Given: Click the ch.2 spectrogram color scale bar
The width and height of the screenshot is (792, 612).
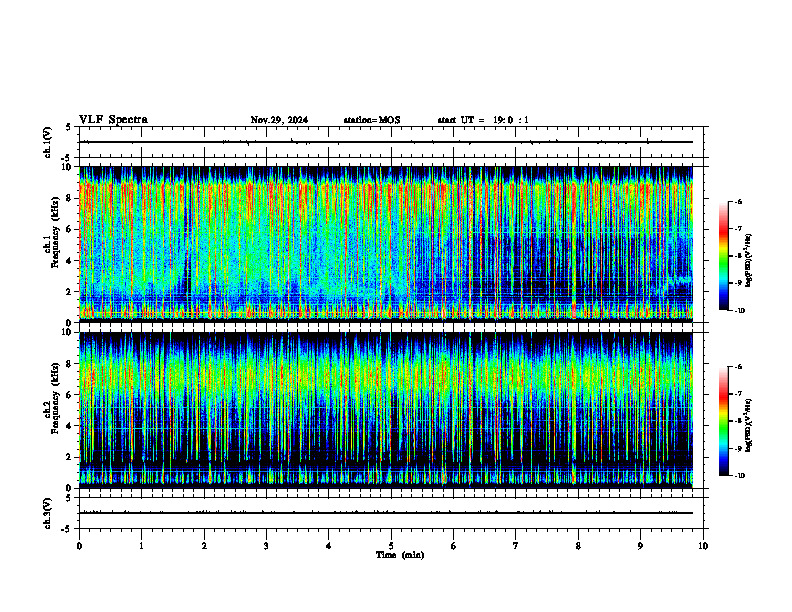Looking at the screenshot, I should pos(723,421).
